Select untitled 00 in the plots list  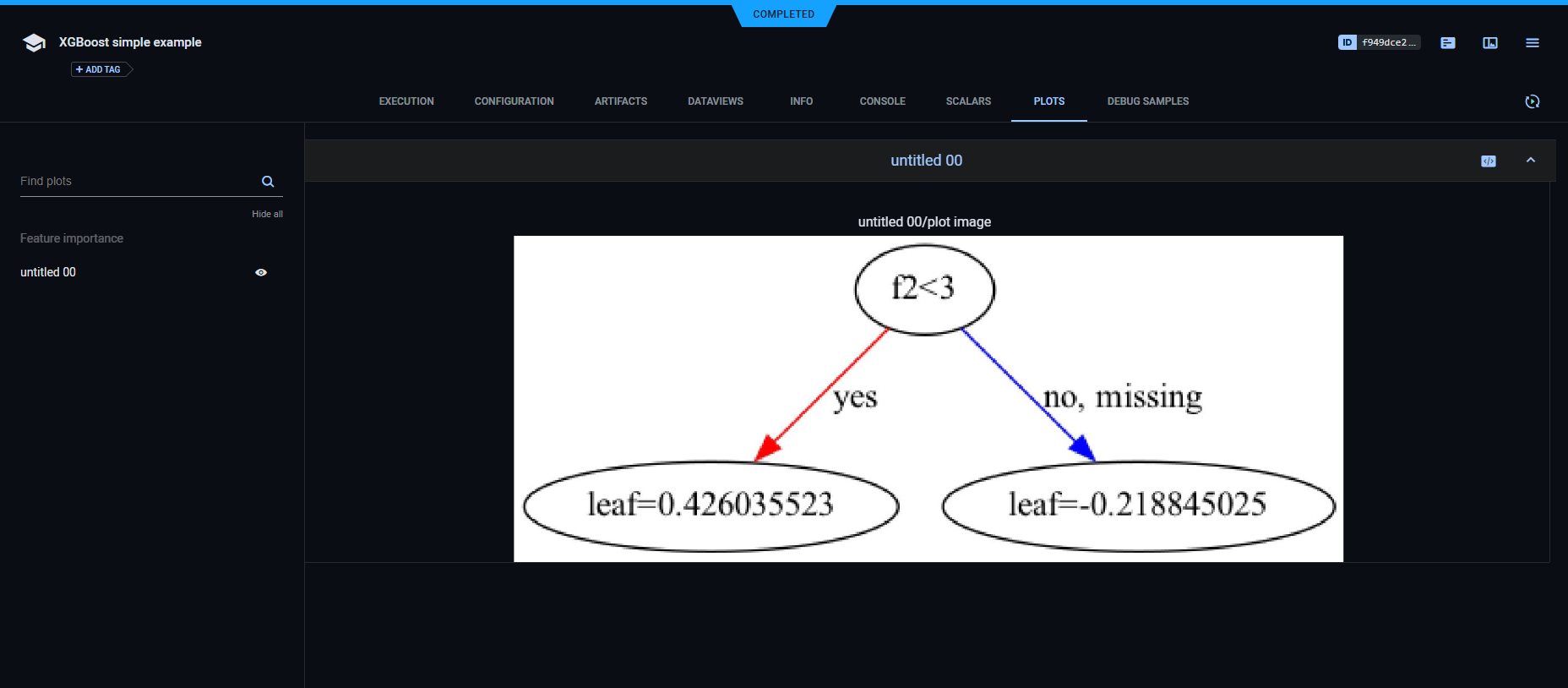coord(48,272)
